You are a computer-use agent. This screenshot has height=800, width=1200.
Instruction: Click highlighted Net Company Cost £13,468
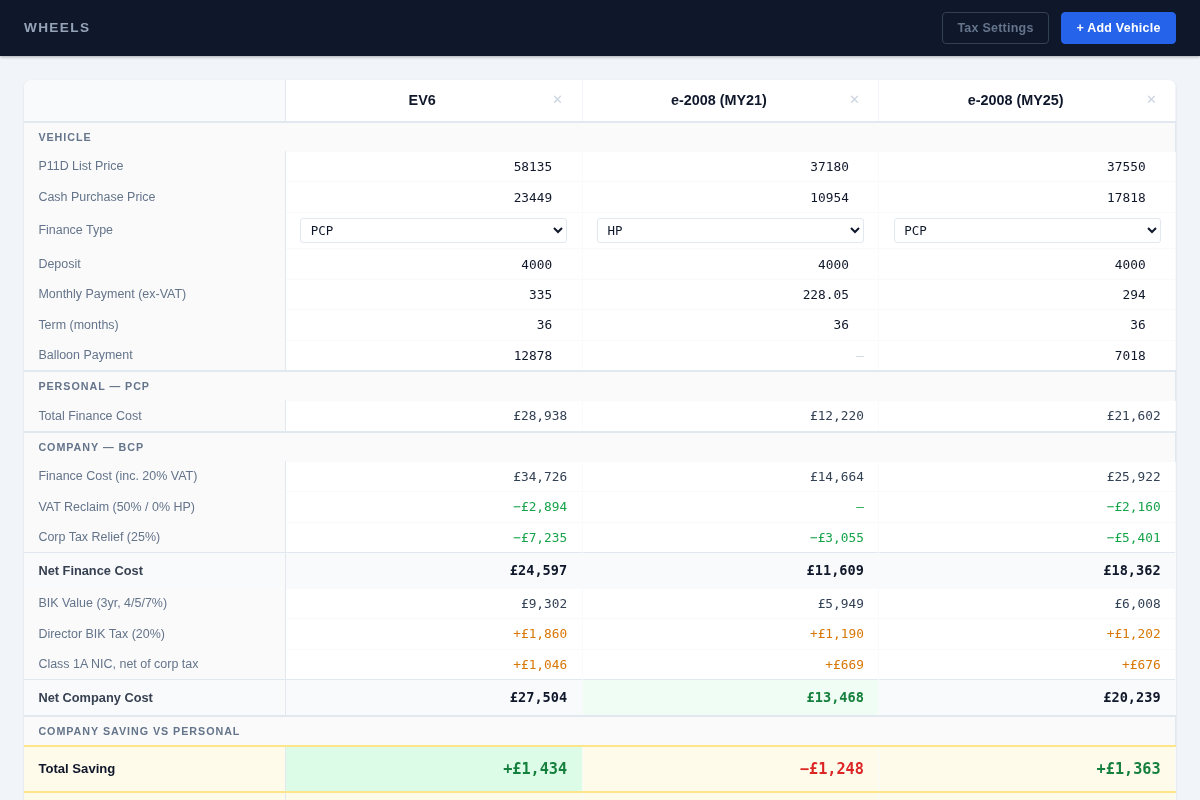[x=835, y=697]
